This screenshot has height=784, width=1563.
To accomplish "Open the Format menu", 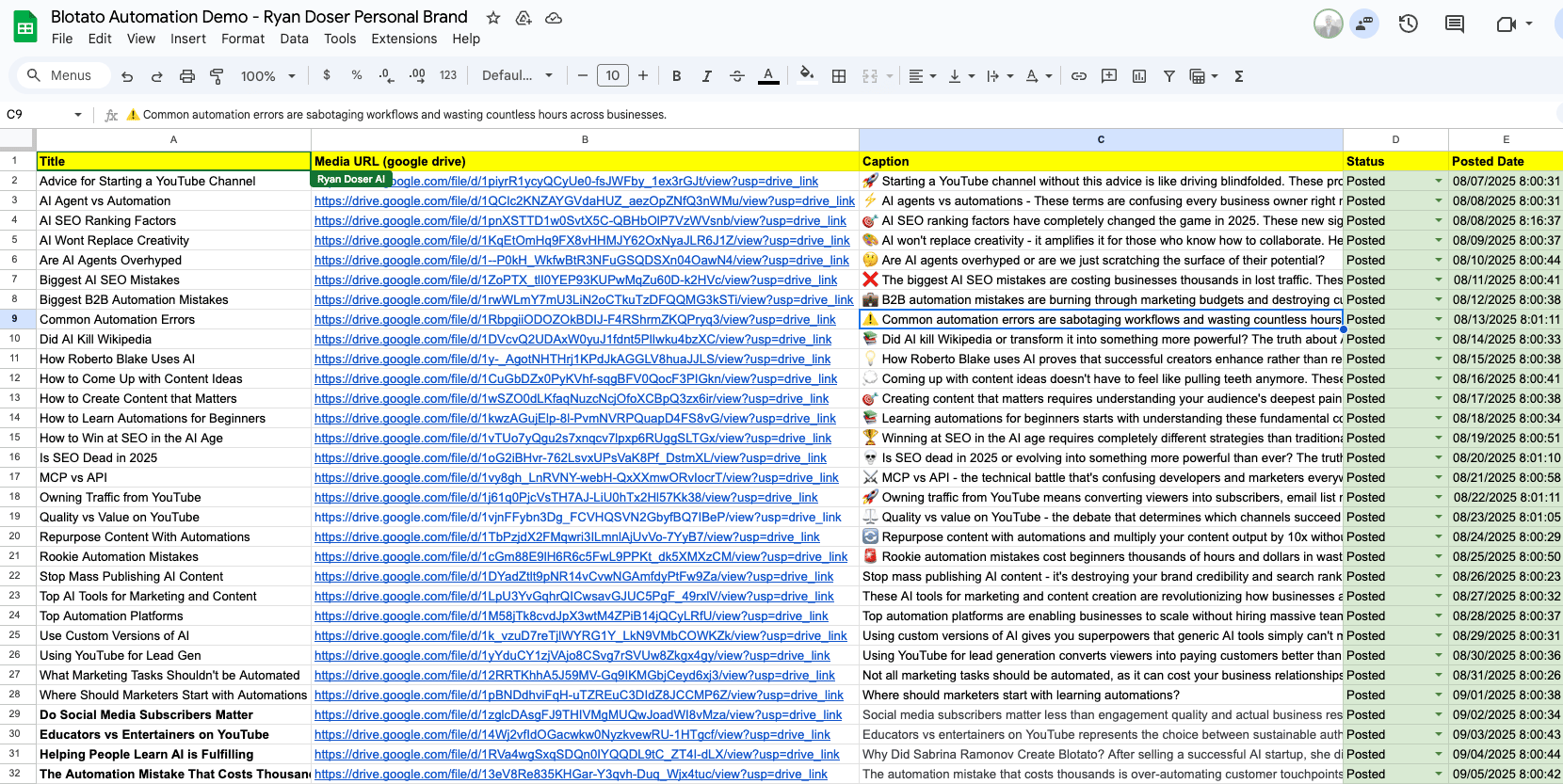I will click(243, 39).
